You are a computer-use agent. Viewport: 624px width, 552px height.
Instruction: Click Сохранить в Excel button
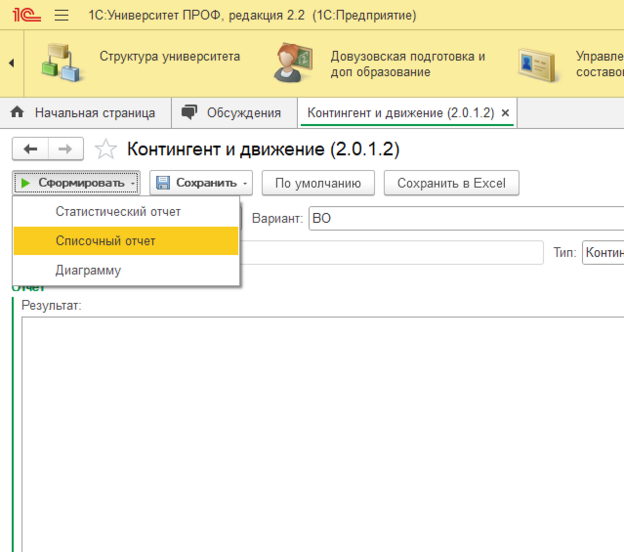pyautogui.click(x=452, y=183)
